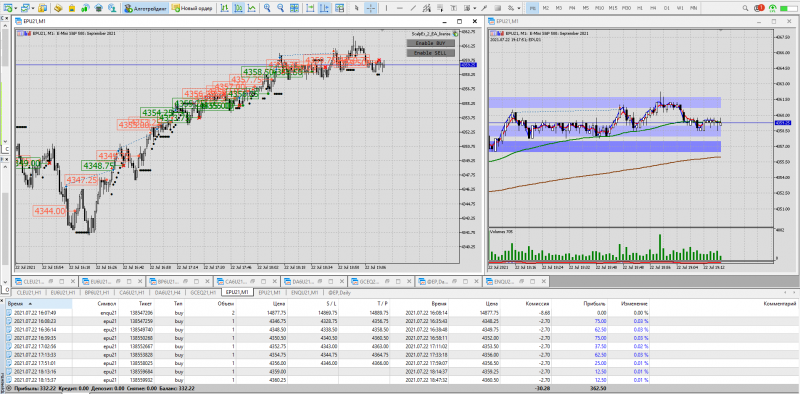Screen dimensions: 800x394
Task: Toggle the Алготрейдинг button
Action: (146, 8)
